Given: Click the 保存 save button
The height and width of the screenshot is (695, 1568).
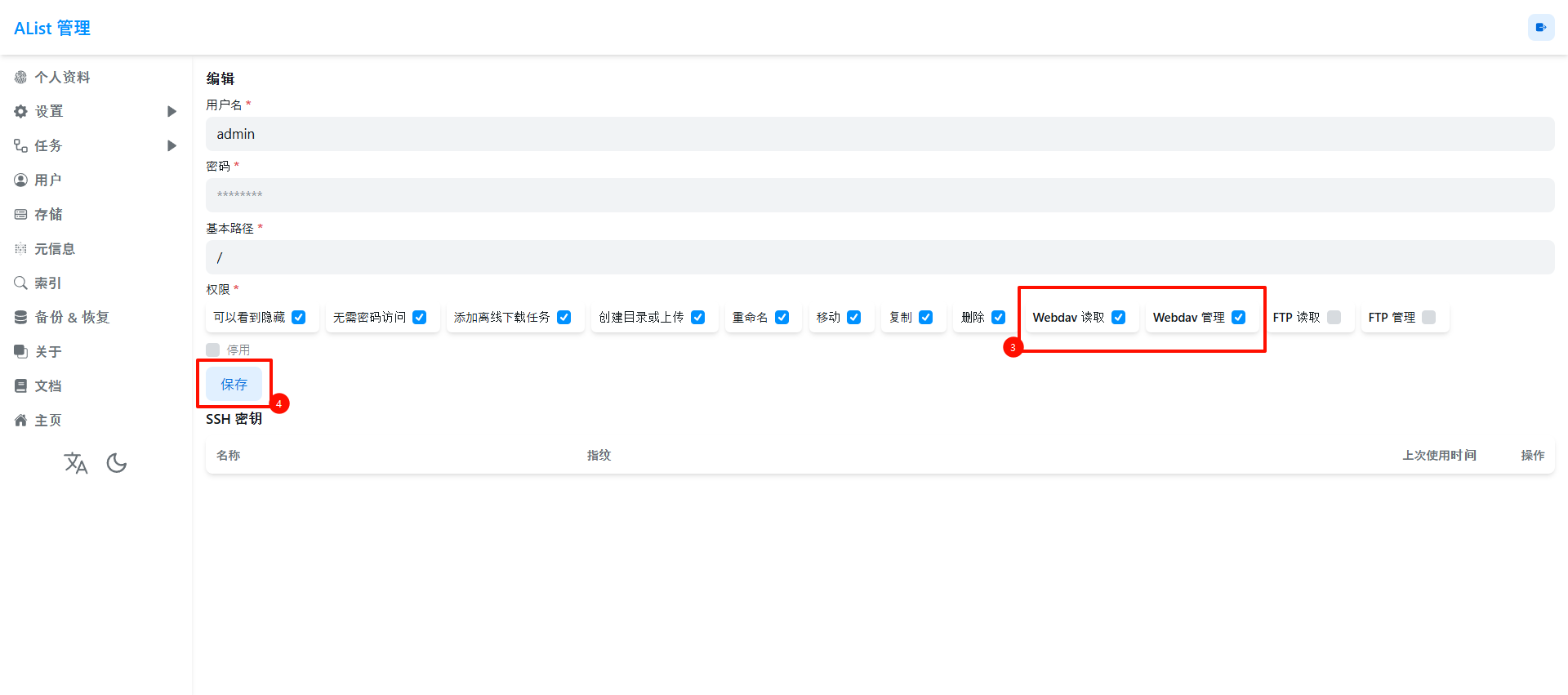Looking at the screenshot, I should pyautogui.click(x=234, y=384).
